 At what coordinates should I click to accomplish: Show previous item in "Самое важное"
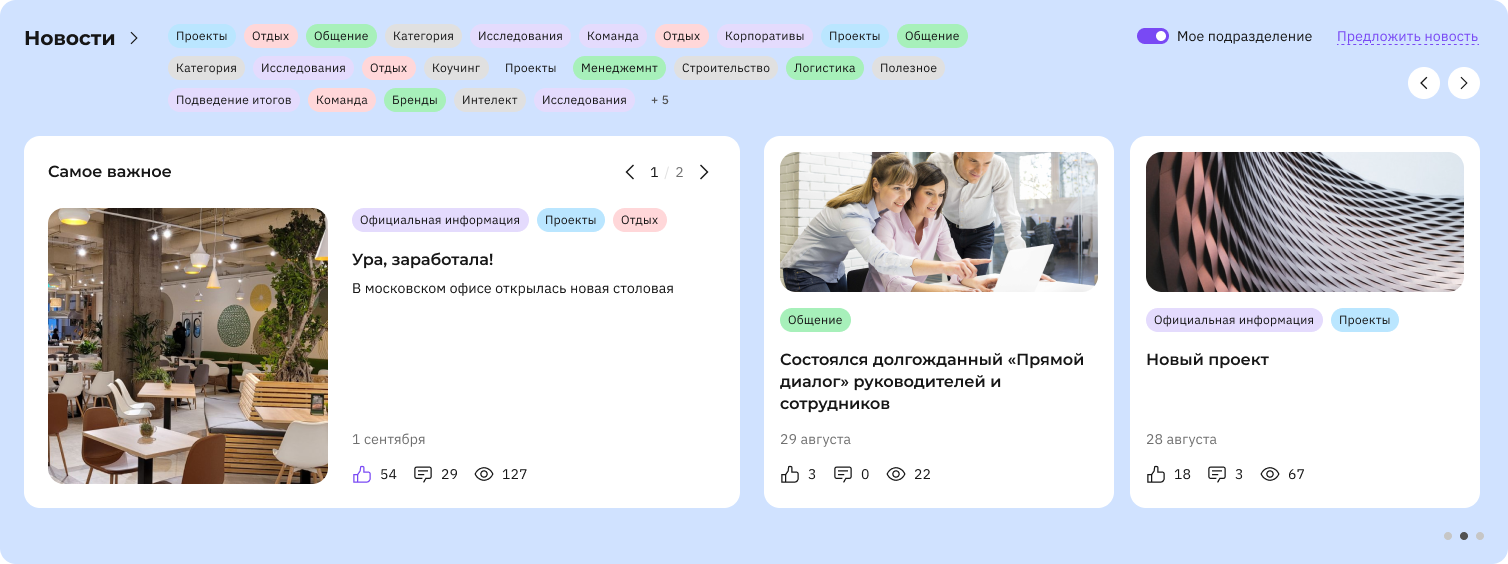pyautogui.click(x=630, y=172)
